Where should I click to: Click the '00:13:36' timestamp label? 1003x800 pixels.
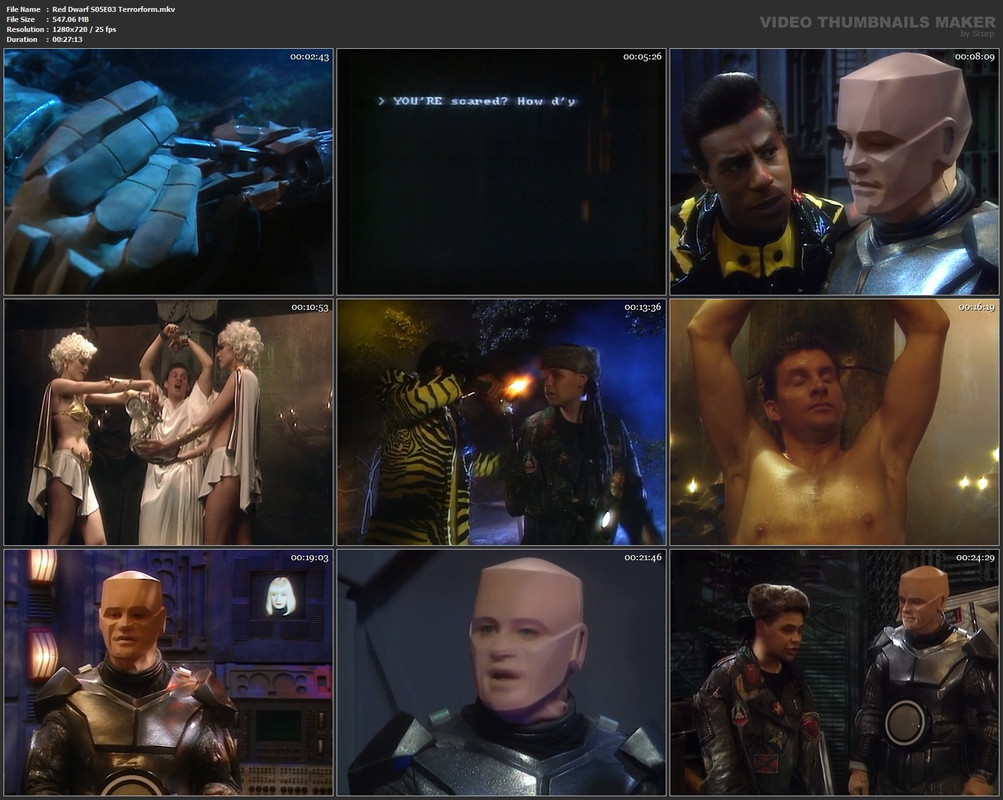[x=642, y=308]
